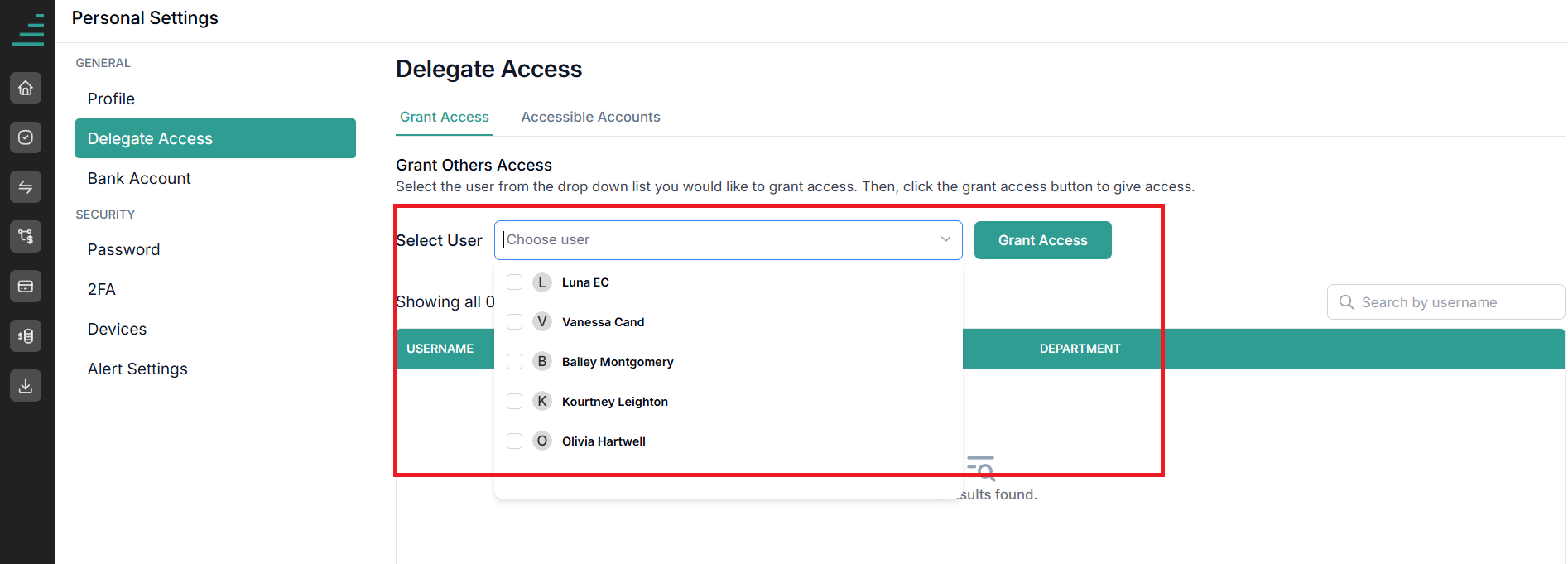Open the card icon in sidebar

26,287
